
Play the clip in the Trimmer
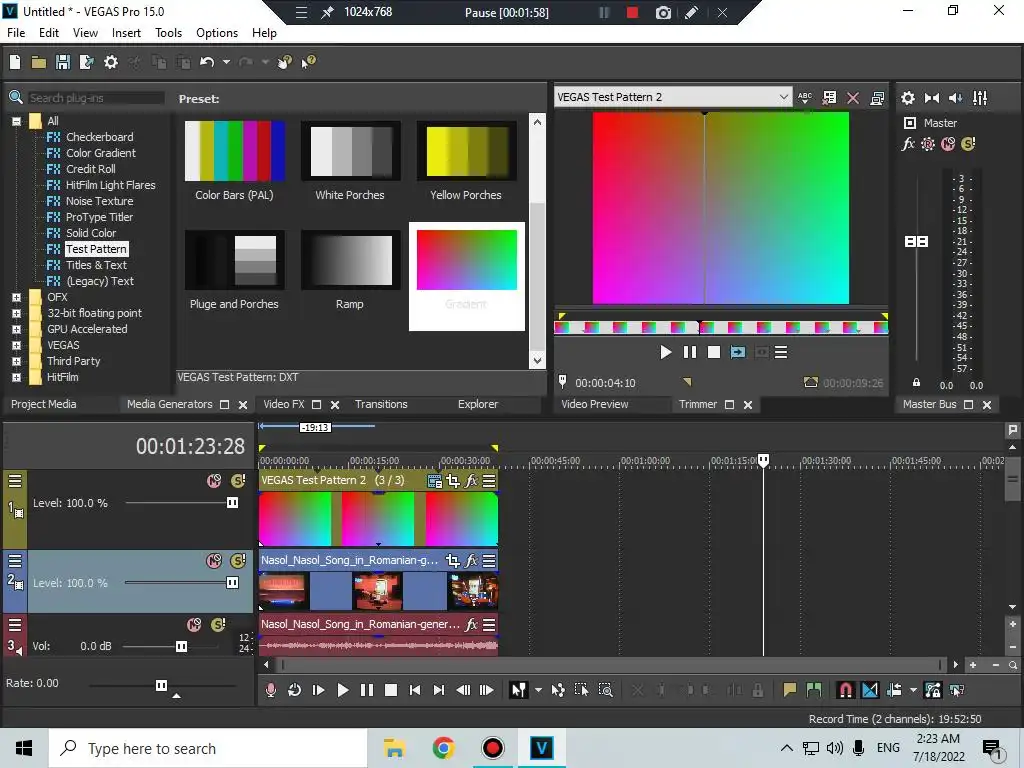pos(665,353)
